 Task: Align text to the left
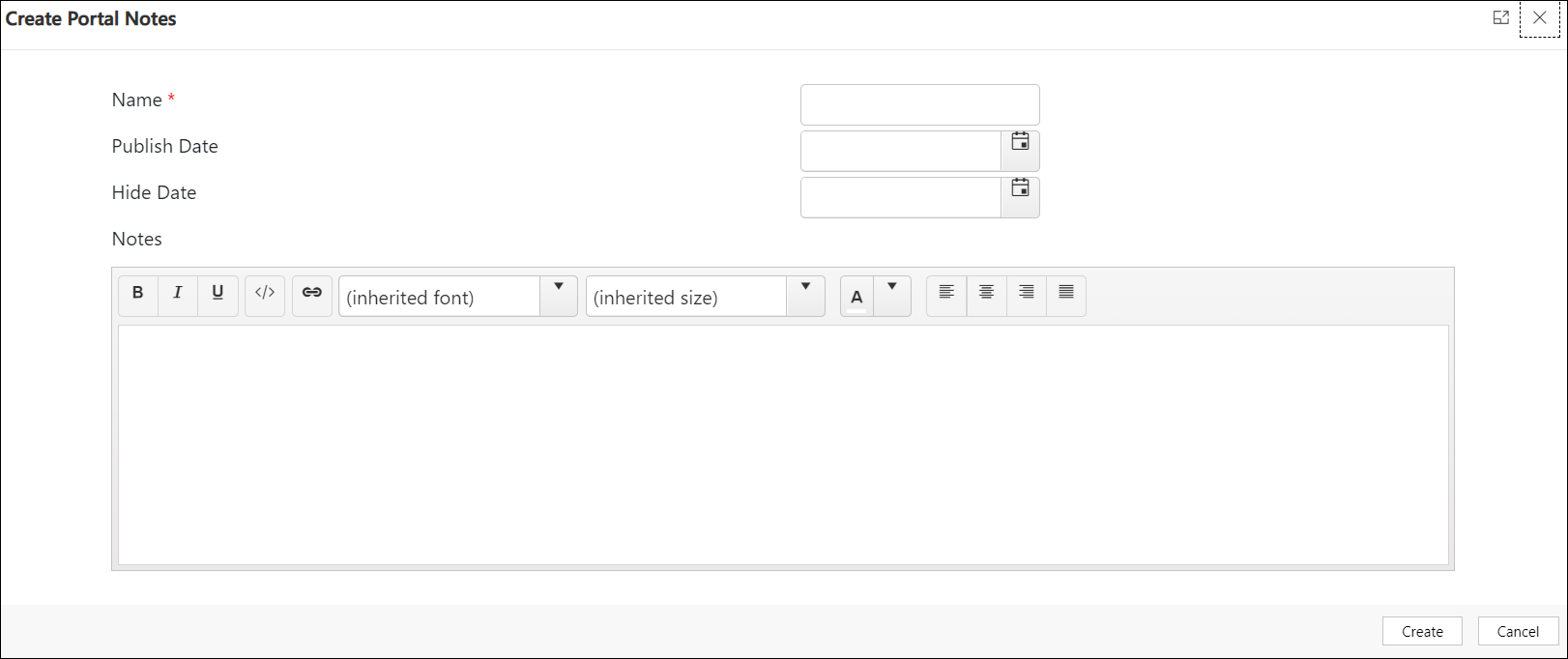tap(946, 294)
